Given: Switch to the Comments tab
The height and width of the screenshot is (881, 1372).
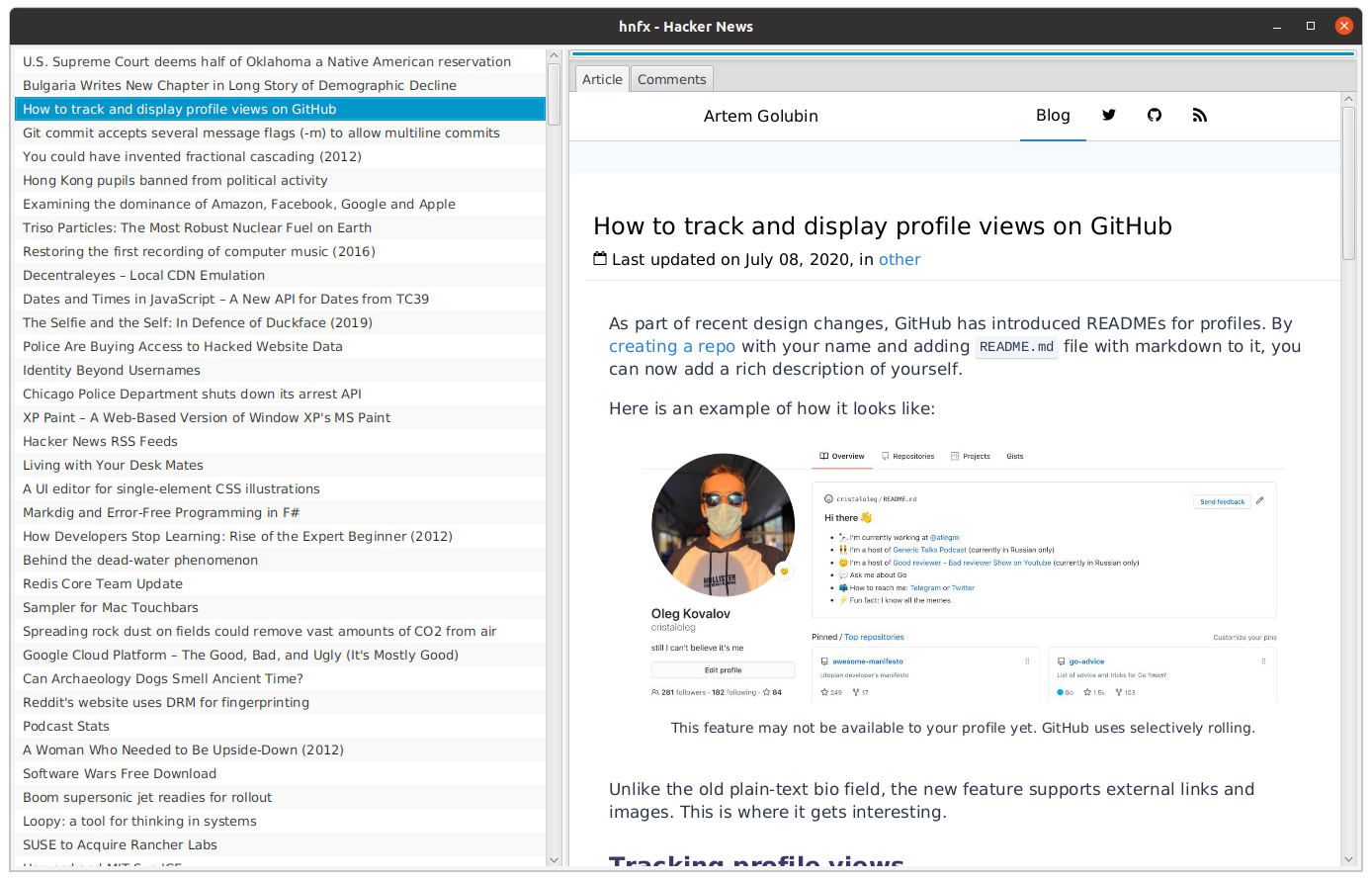Looking at the screenshot, I should click(672, 79).
